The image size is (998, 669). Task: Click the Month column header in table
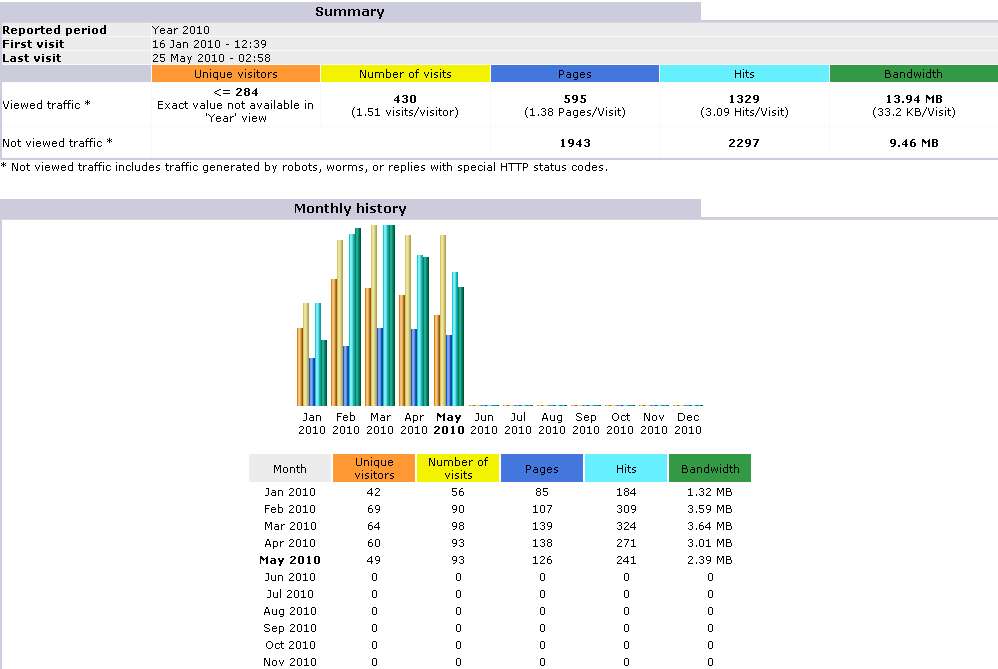290,469
